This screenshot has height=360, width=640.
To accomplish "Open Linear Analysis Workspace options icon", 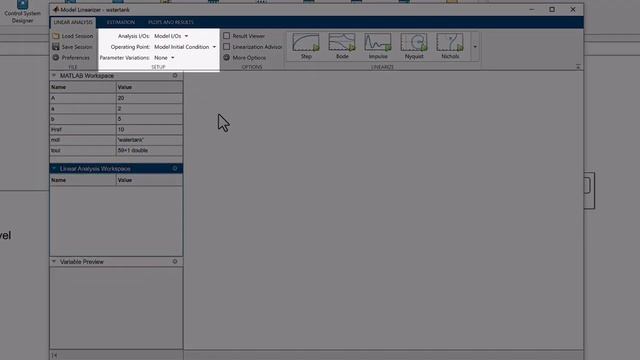I will coord(175,169).
